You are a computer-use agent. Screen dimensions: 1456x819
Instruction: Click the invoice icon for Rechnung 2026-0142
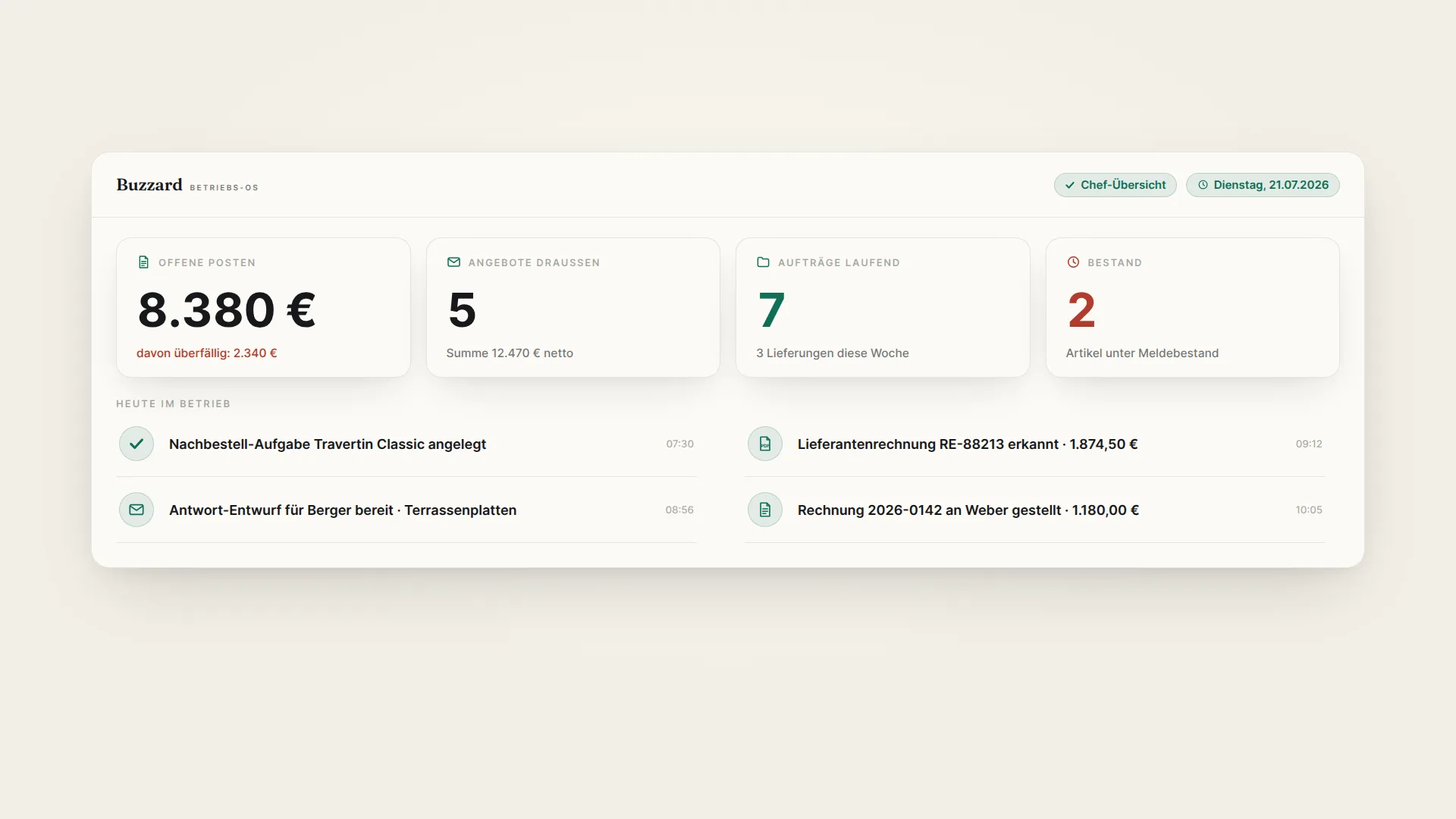tap(765, 510)
